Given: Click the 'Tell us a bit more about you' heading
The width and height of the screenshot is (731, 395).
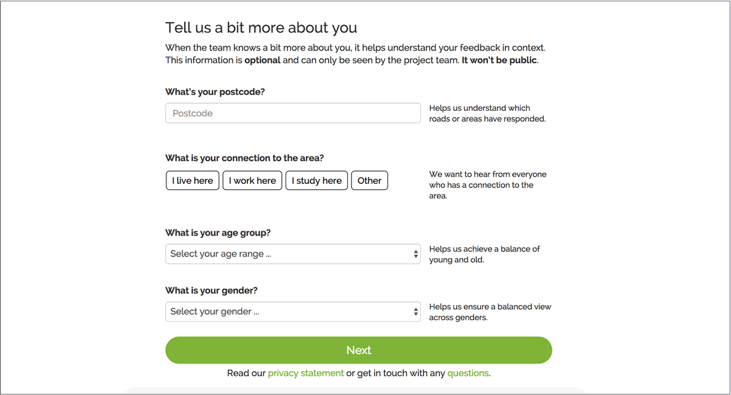Looking at the screenshot, I should 261,28.
